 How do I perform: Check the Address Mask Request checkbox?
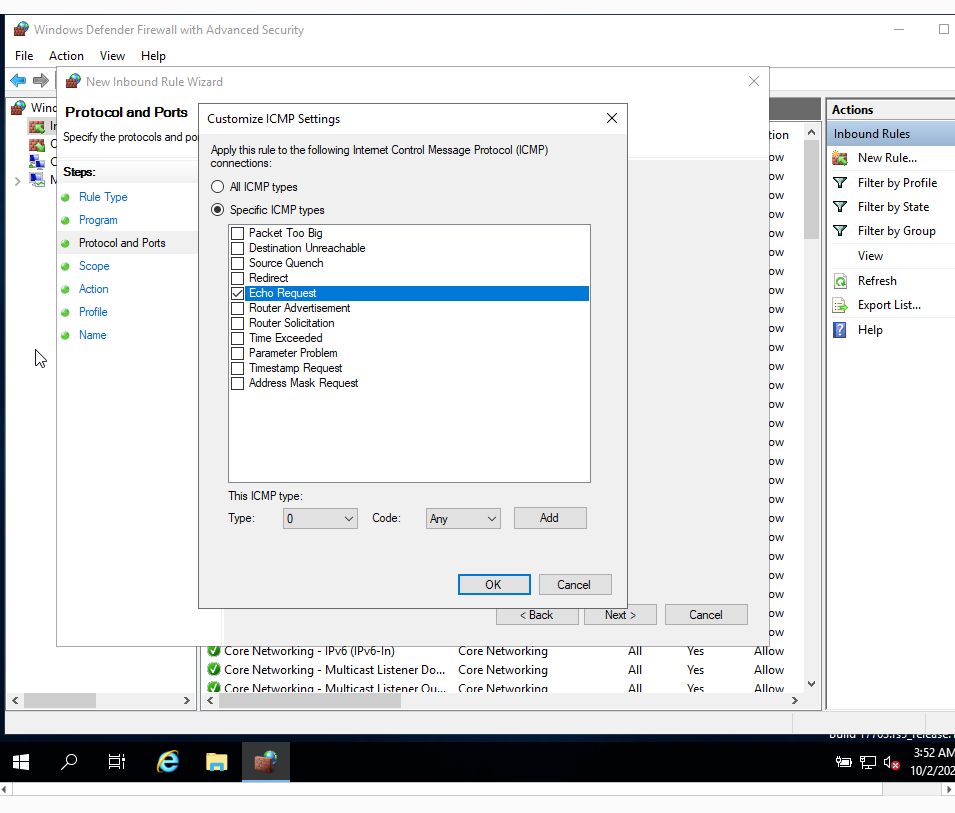(238, 384)
